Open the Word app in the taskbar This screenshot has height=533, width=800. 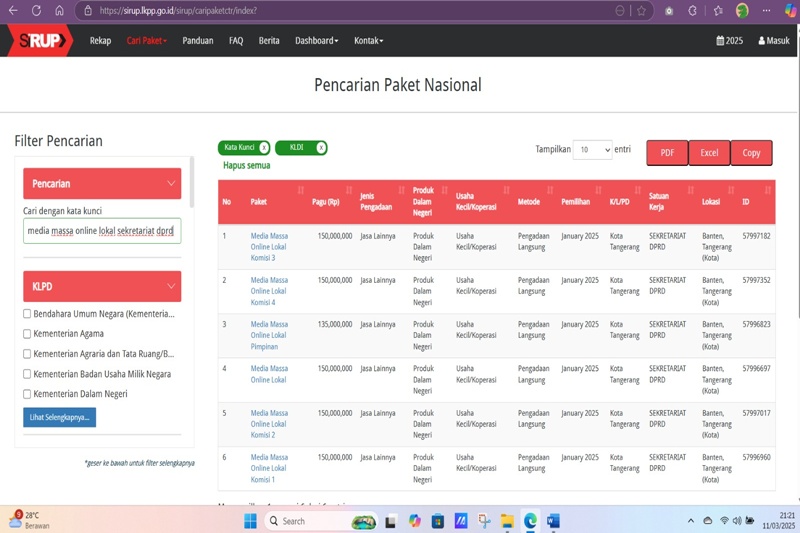tap(553, 521)
